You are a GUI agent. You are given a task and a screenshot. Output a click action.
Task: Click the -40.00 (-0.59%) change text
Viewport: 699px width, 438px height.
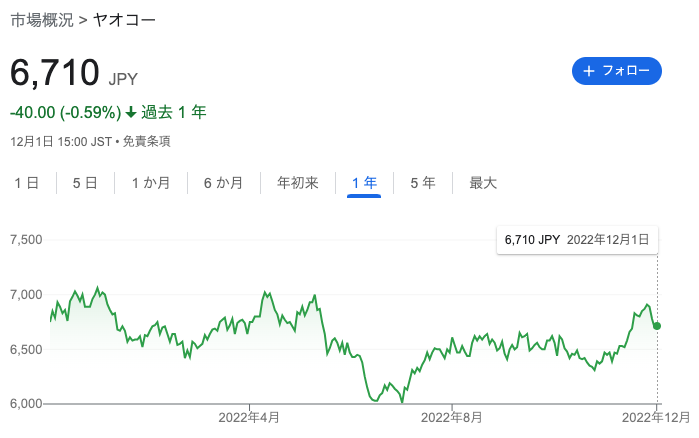tap(66, 112)
